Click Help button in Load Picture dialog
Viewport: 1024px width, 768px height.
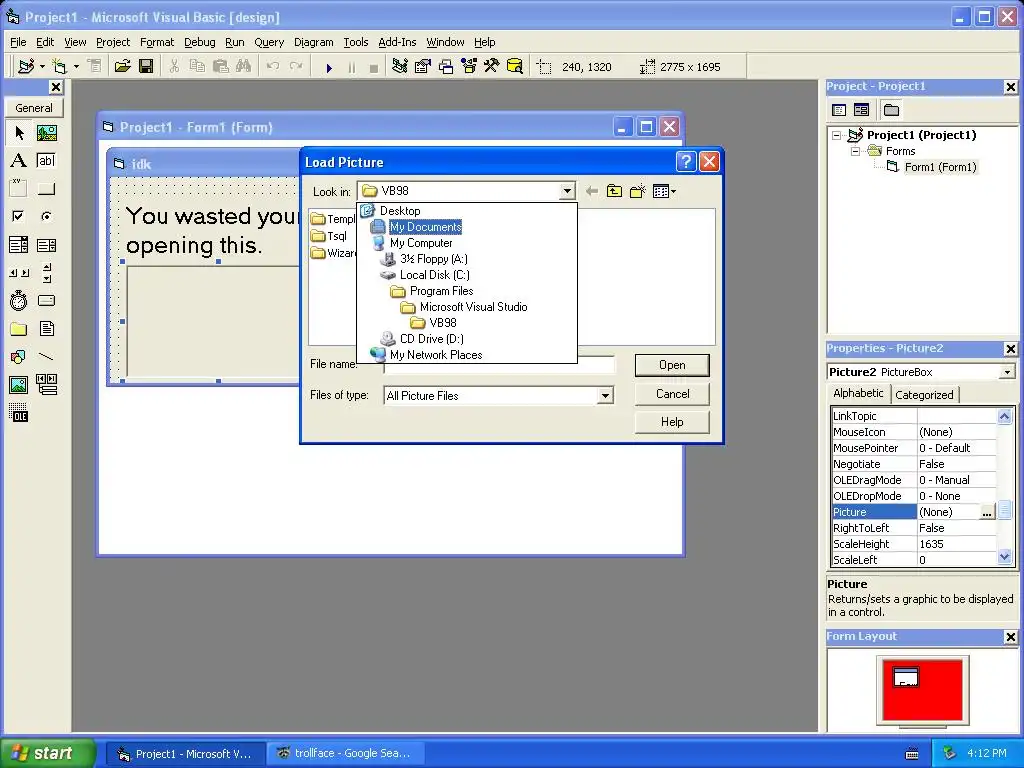(672, 423)
